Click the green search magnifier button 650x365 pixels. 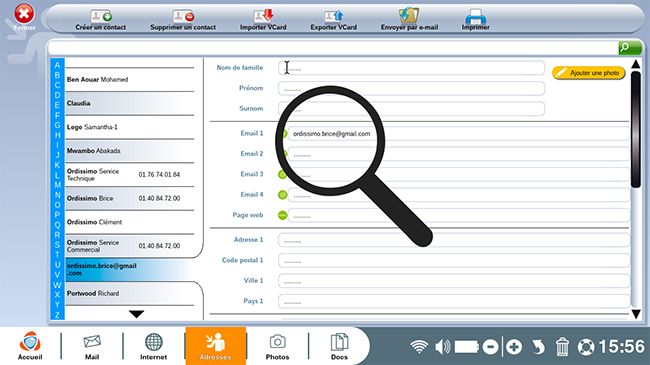point(630,48)
